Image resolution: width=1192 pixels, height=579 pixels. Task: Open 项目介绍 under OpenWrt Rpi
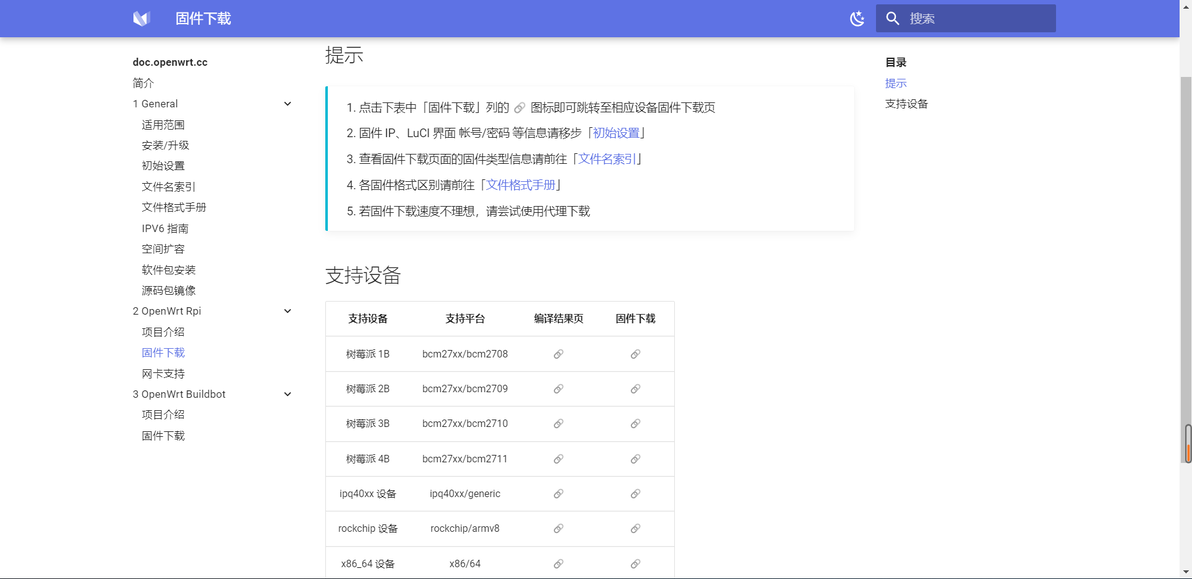point(163,332)
